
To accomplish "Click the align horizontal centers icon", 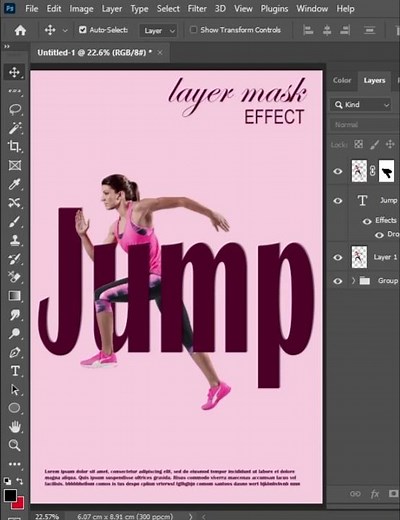I will [327, 30].
